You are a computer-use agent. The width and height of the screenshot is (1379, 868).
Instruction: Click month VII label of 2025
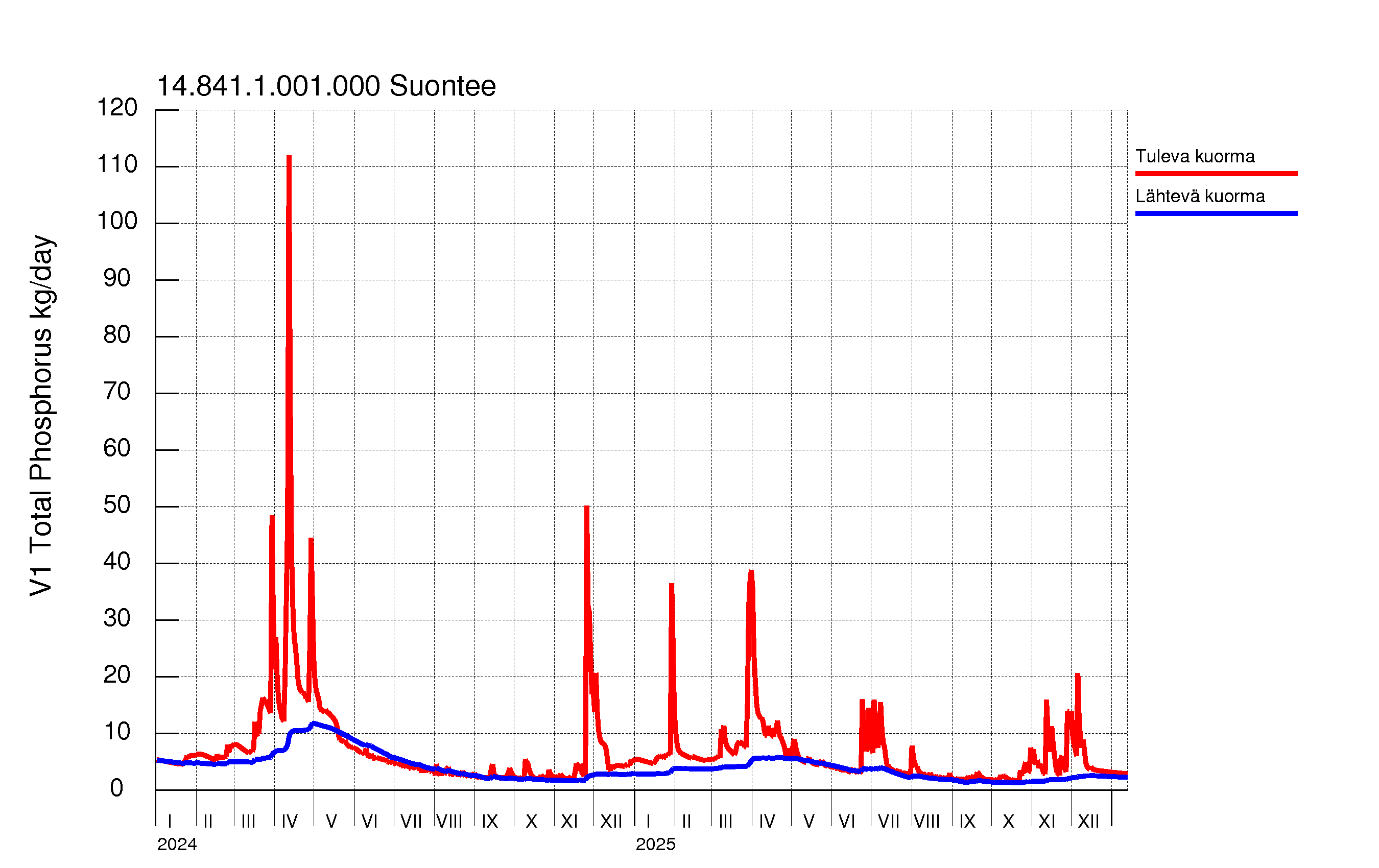point(889,822)
